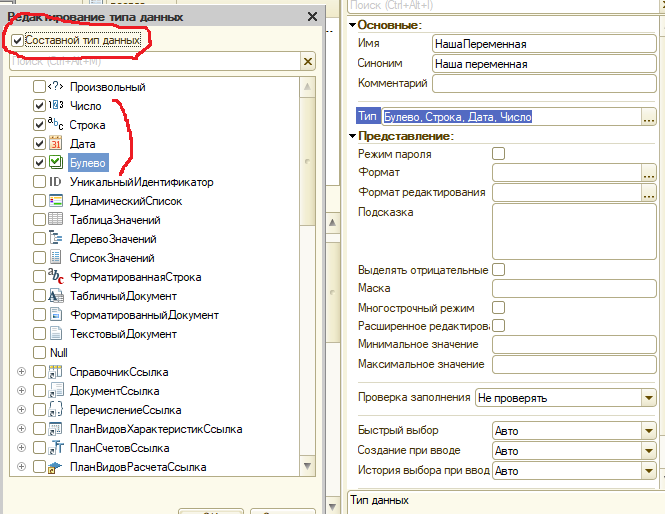Click the Строка type icon
Screen dimensions: 665x514
(x=55, y=125)
